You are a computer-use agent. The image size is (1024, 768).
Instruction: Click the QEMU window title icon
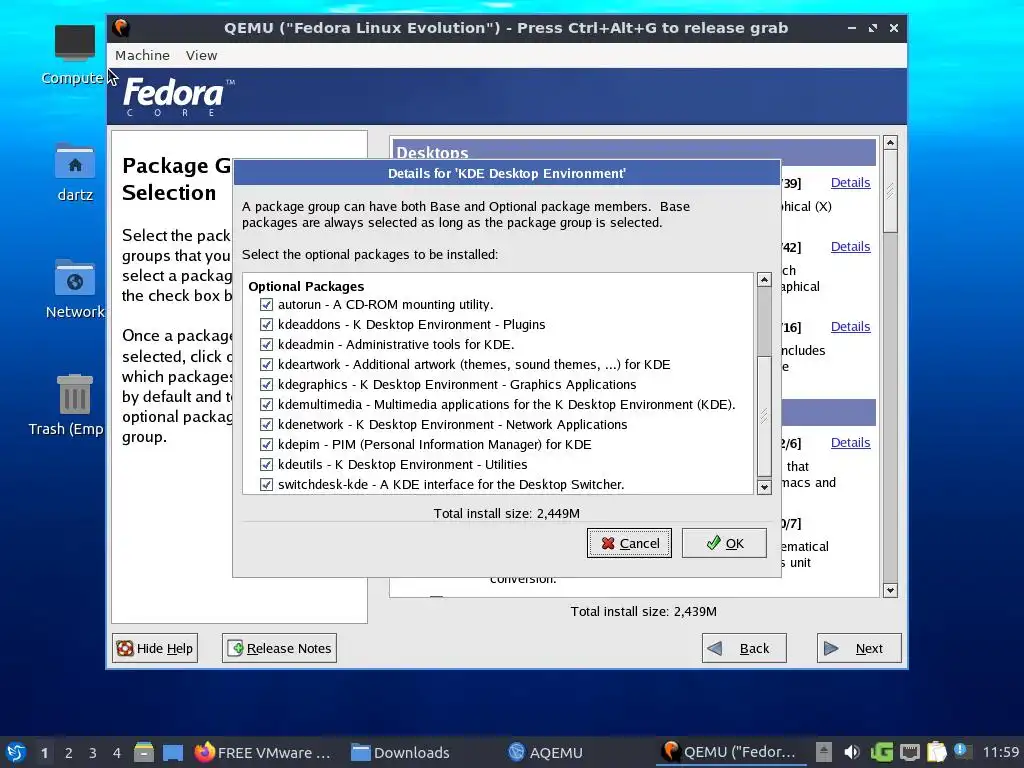pos(121,28)
